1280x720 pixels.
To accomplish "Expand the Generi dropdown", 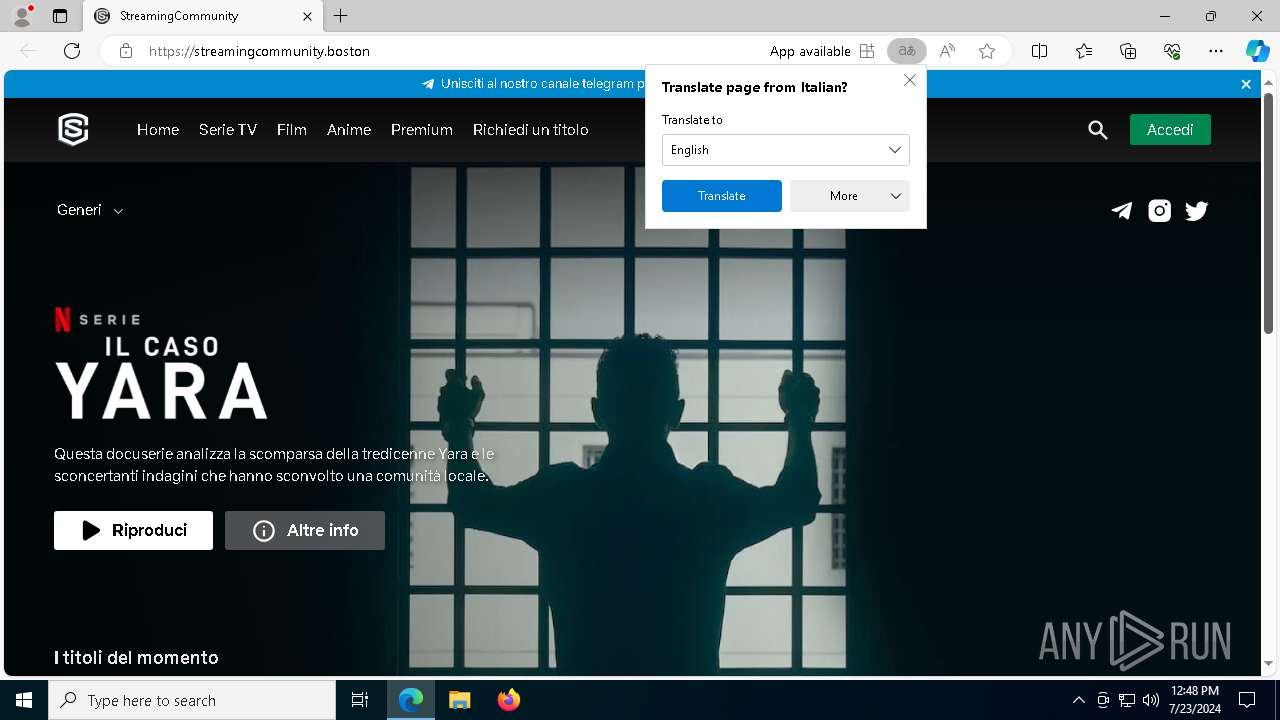I will point(90,210).
